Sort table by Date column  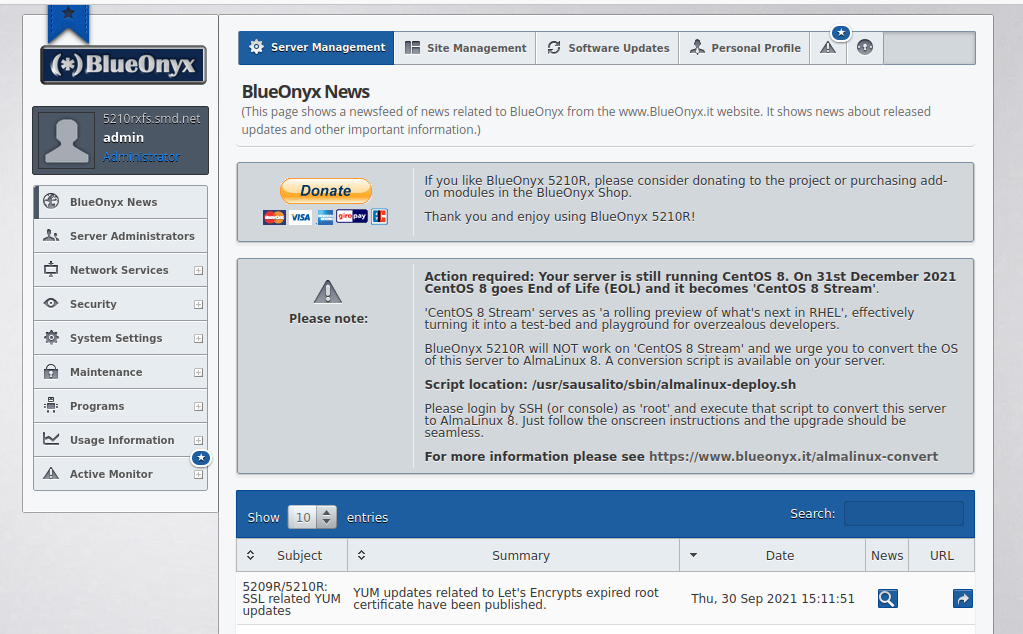coord(772,555)
